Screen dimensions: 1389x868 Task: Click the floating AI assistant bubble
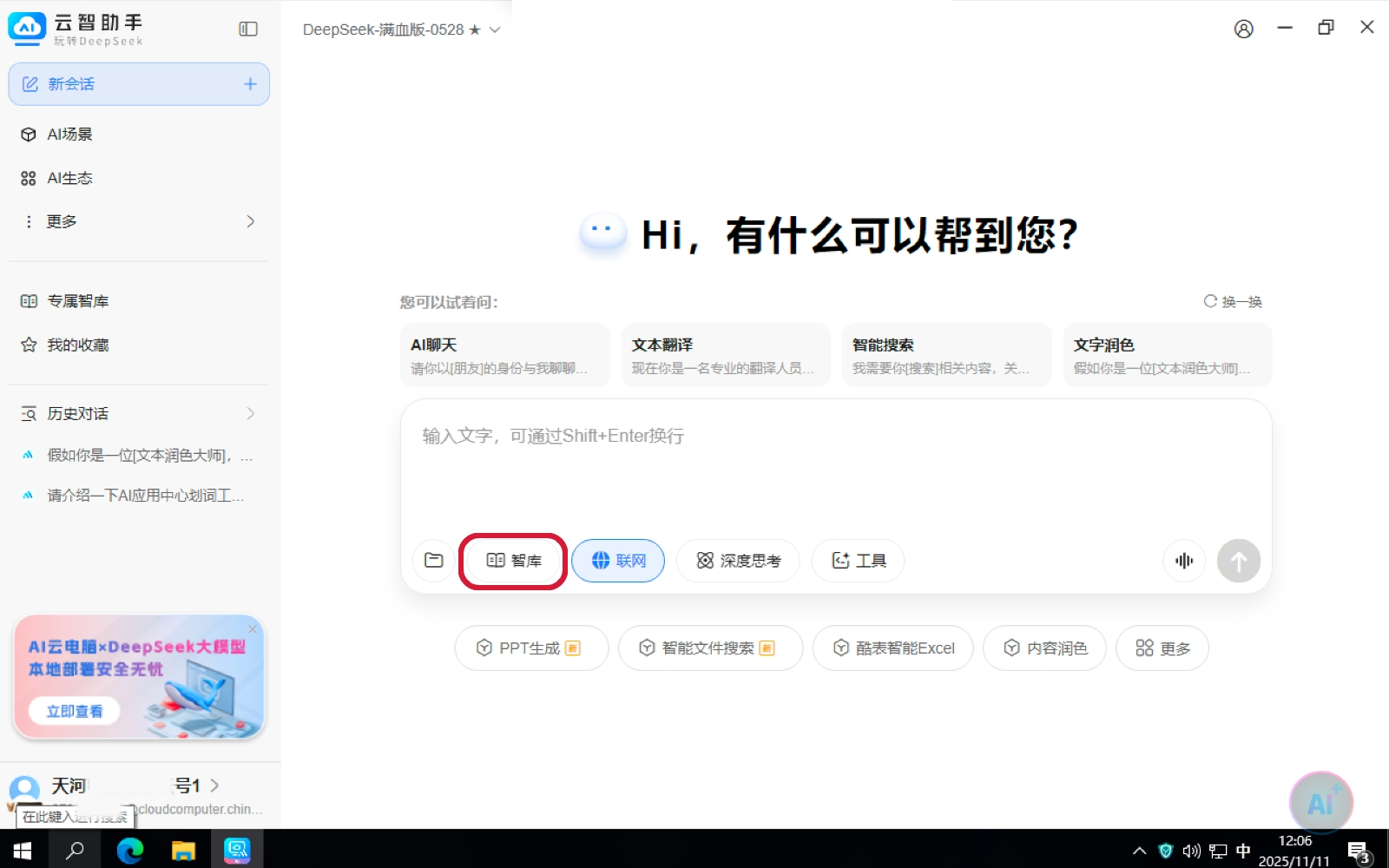pyautogui.click(x=1321, y=803)
